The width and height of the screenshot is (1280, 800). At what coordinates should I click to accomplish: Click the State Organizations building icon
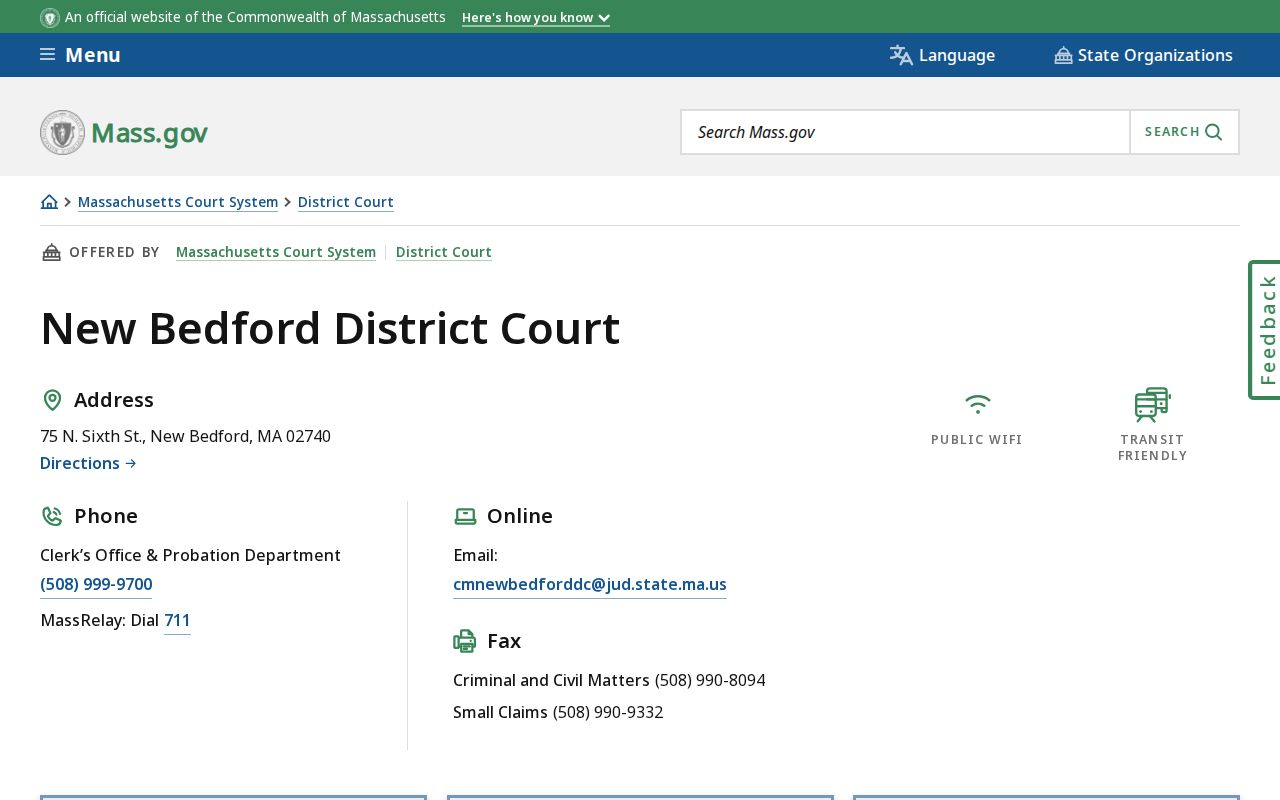click(1063, 55)
